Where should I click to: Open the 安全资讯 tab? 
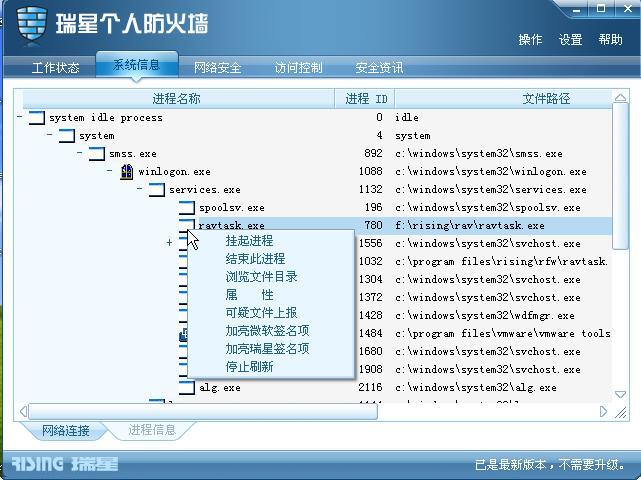[x=379, y=67]
